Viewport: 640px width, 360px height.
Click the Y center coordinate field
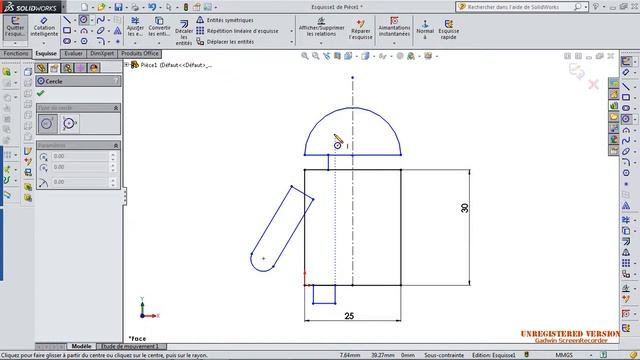80,167
